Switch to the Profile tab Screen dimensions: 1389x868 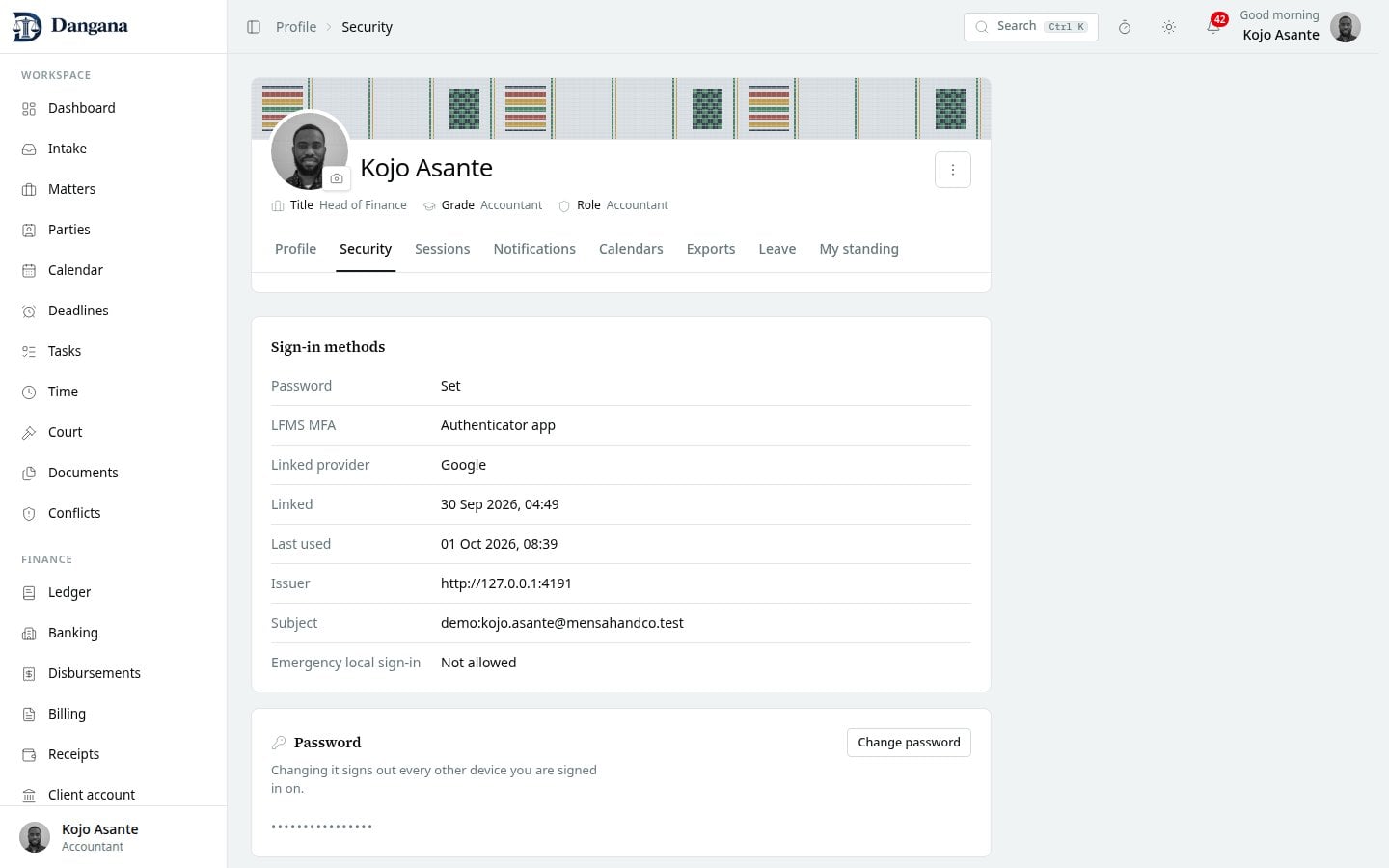click(295, 249)
